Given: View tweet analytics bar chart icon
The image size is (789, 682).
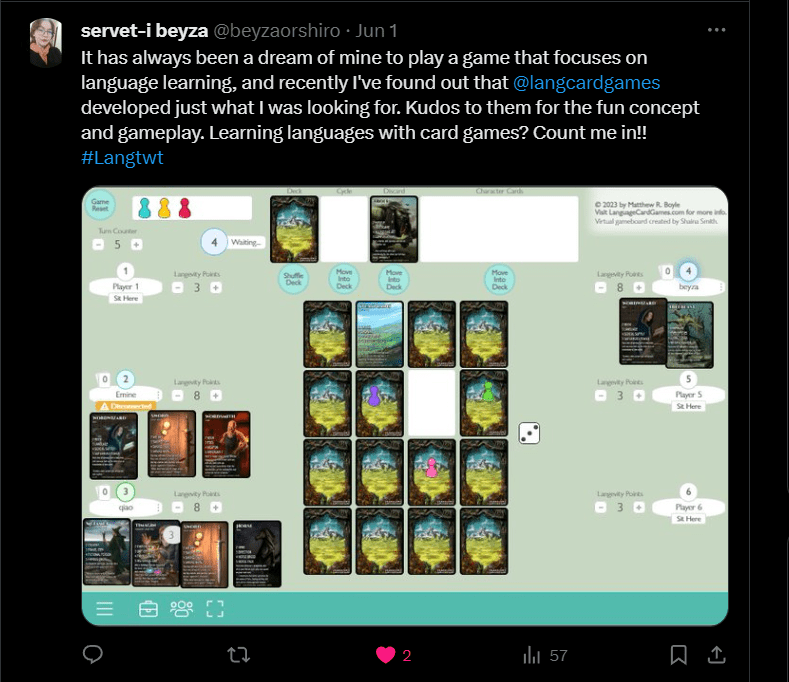Looking at the screenshot, I should pos(531,655).
